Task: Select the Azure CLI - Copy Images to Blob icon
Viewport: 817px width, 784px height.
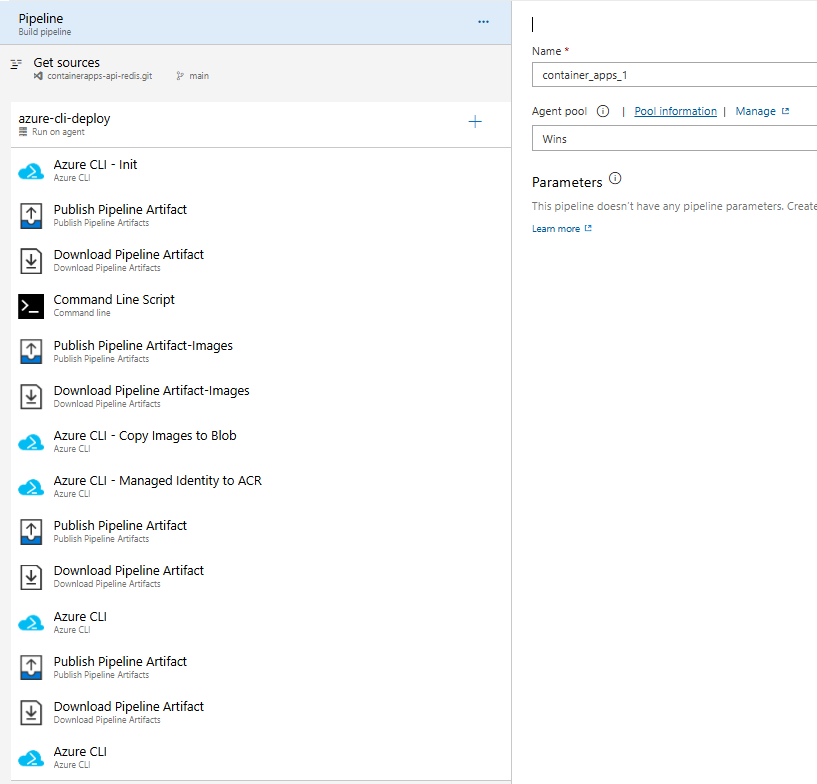Action: point(31,442)
